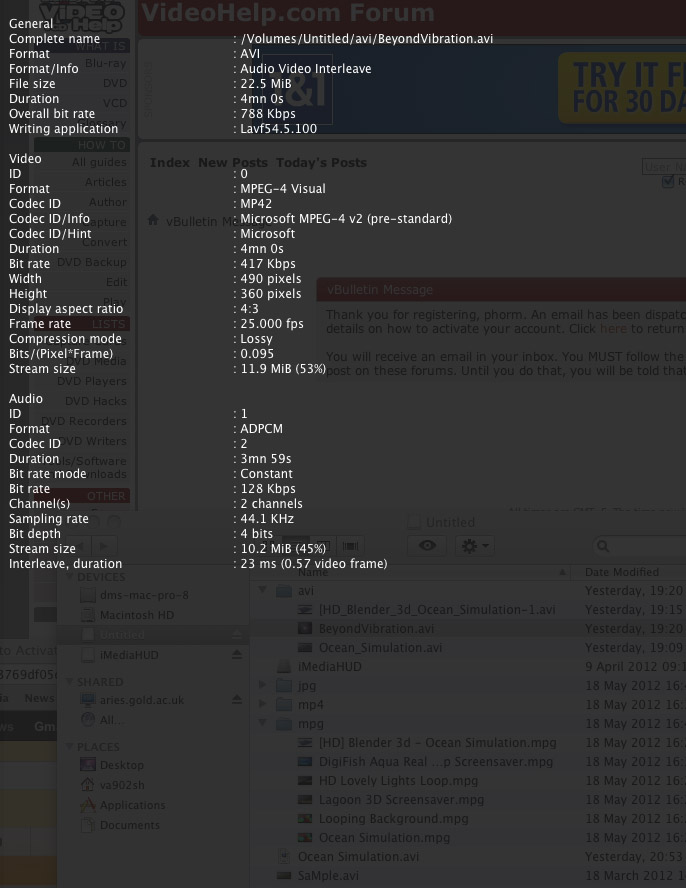
Task: Open Today's Posts forum link
Action: (x=321, y=163)
